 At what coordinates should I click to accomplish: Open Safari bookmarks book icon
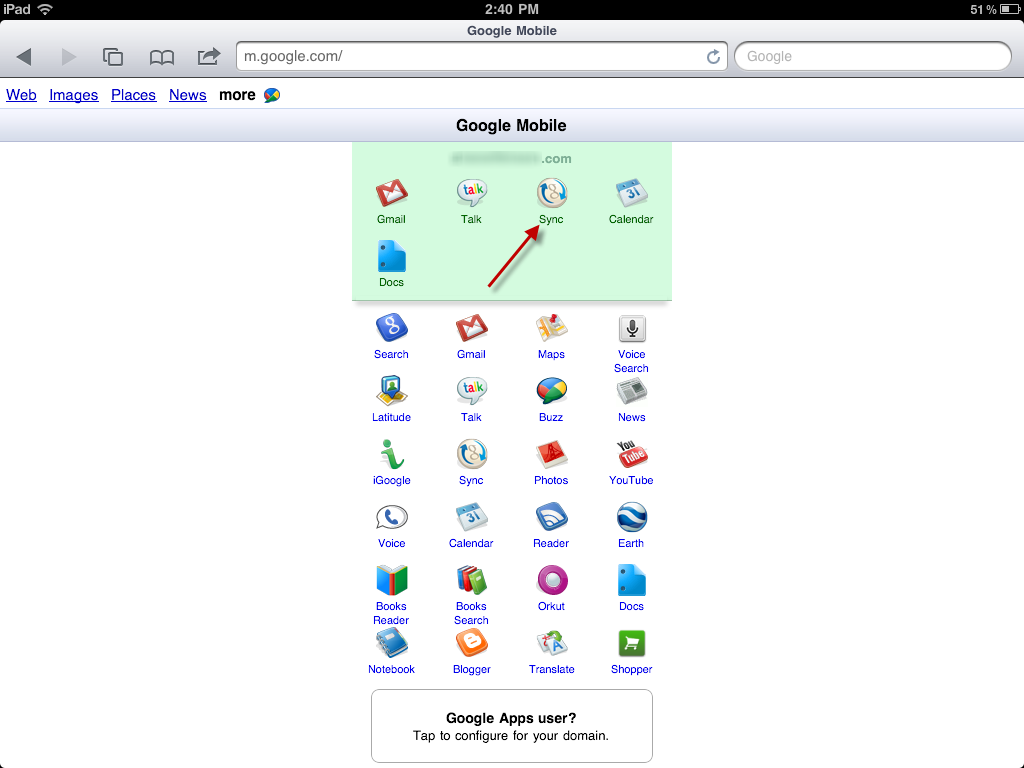[x=161, y=57]
